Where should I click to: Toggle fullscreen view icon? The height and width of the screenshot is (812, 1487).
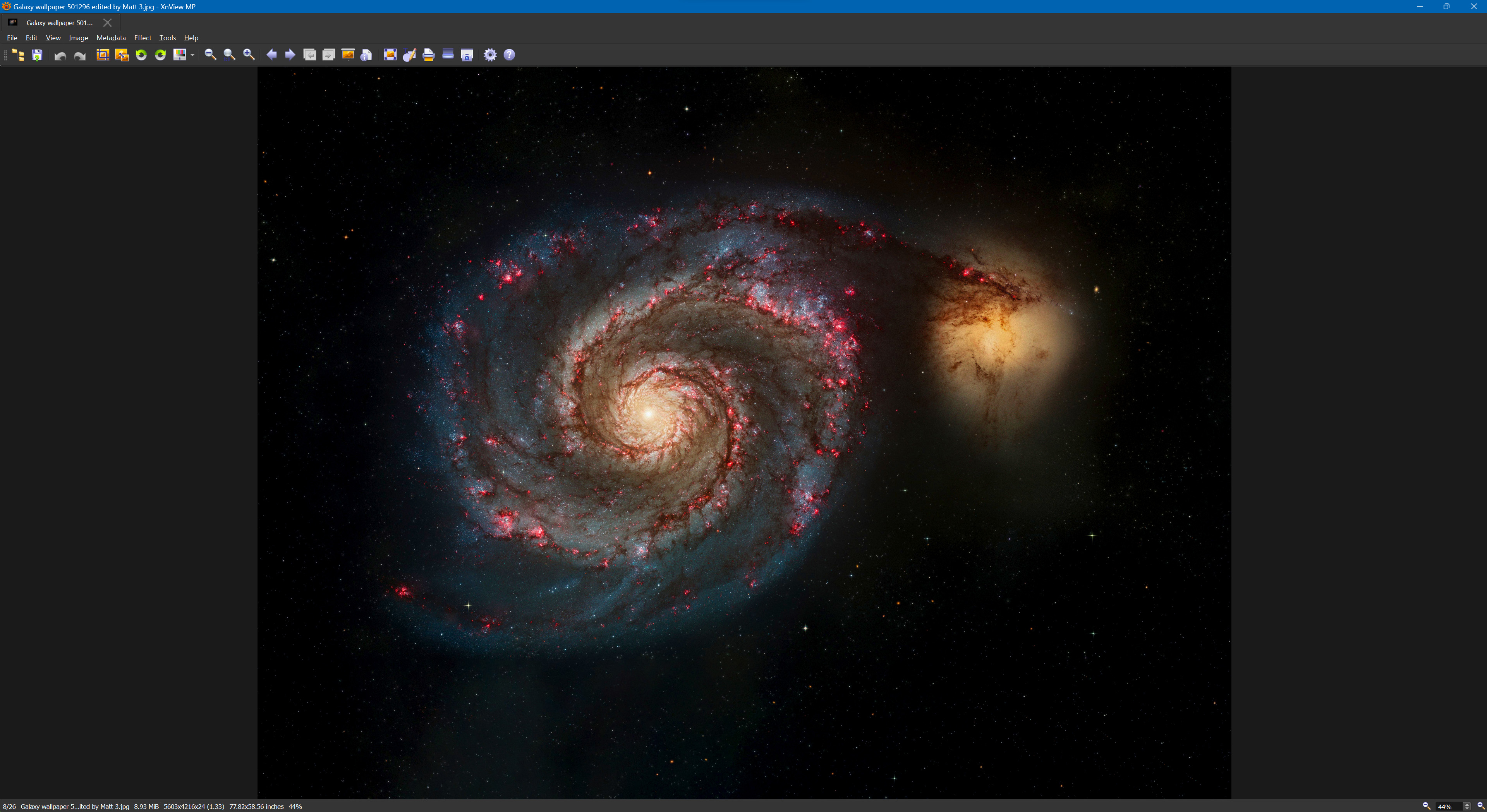click(390, 55)
